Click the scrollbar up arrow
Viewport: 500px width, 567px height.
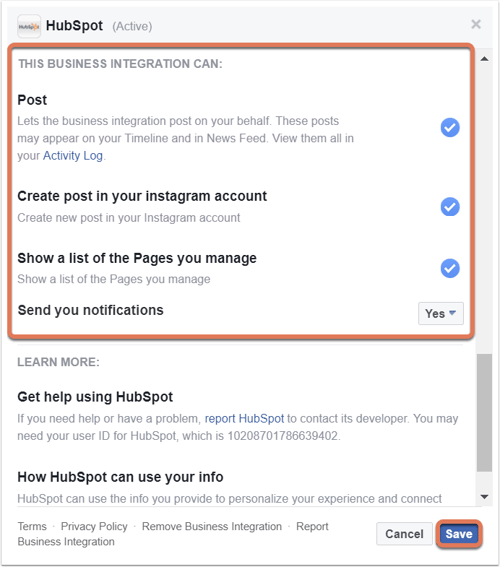(484, 59)
